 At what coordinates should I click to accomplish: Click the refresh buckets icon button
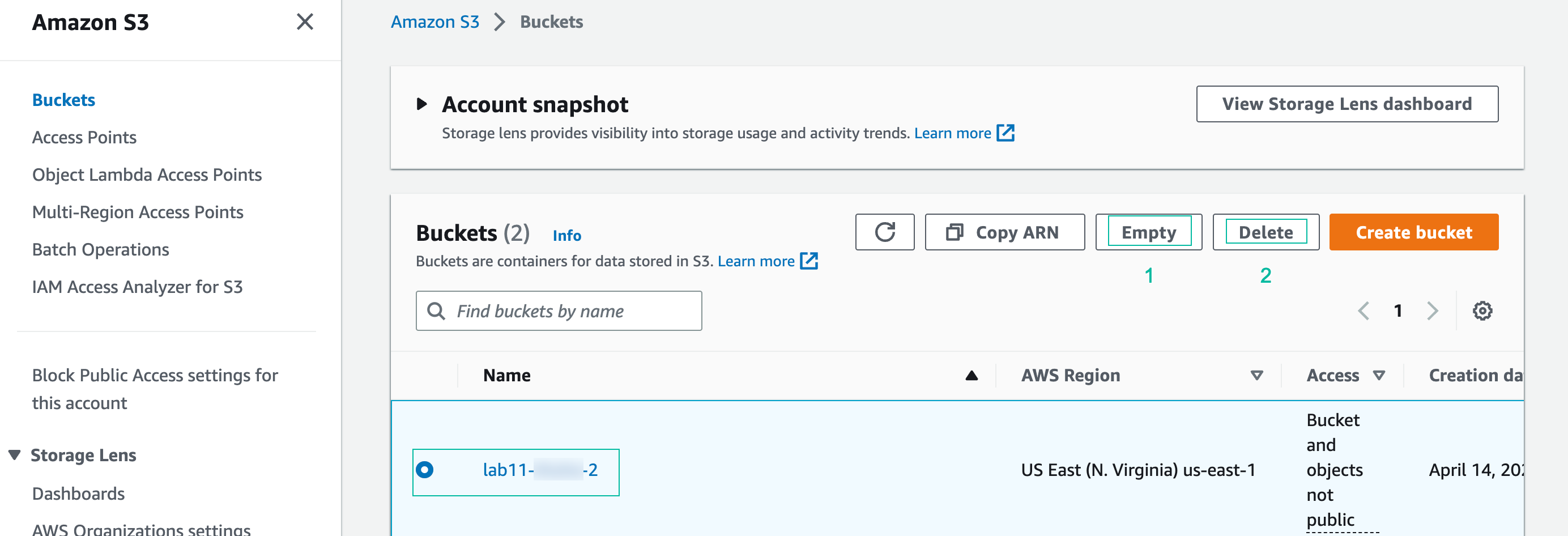point(884,232)
